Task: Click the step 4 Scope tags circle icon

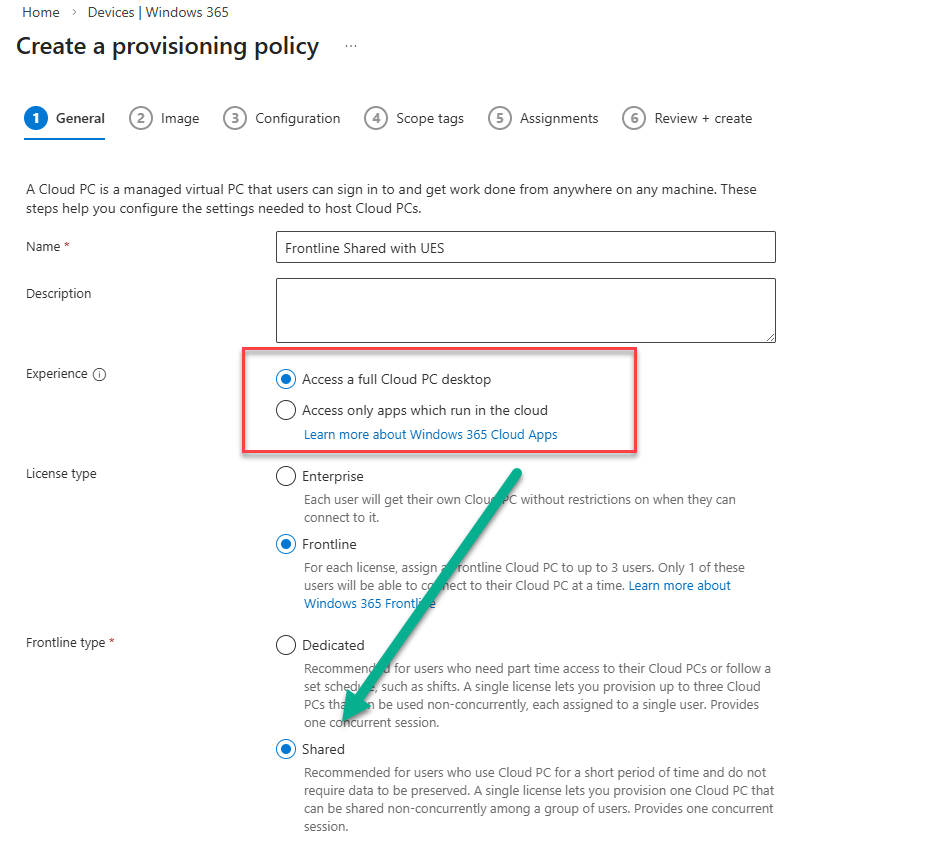Action: coord(375,118)
